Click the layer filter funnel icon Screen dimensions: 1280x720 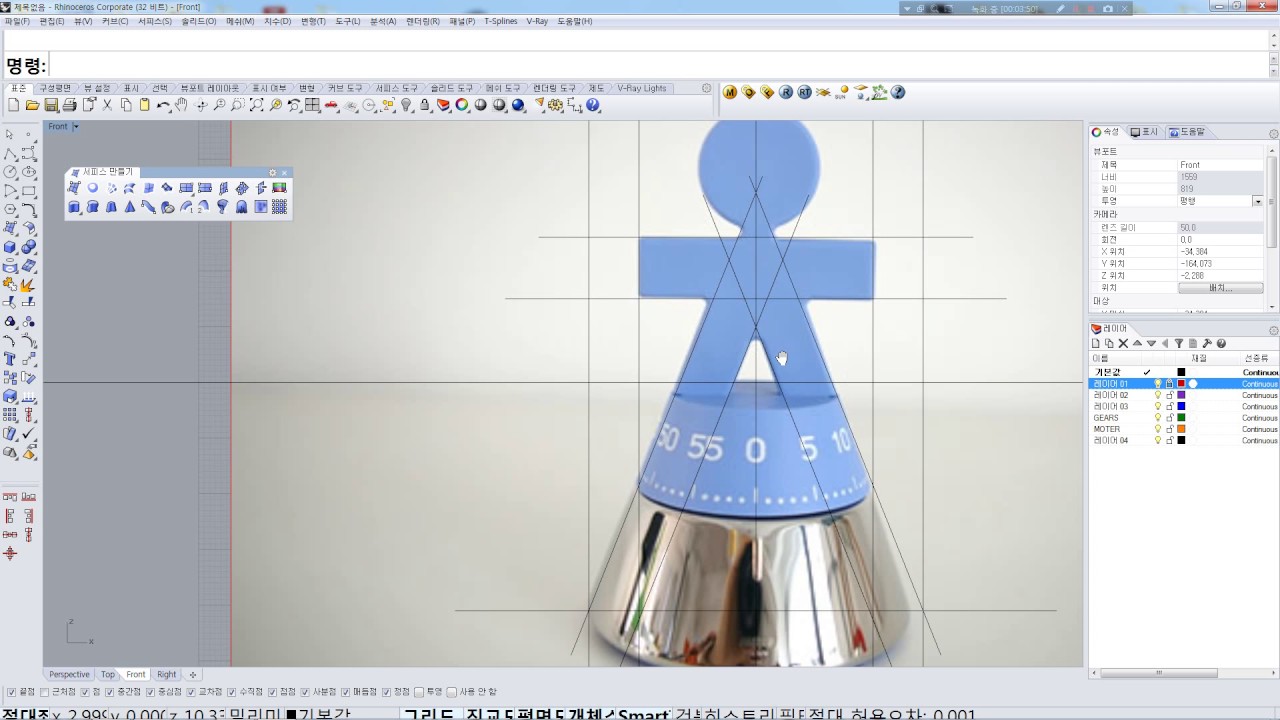click(x=1178, y=343)
